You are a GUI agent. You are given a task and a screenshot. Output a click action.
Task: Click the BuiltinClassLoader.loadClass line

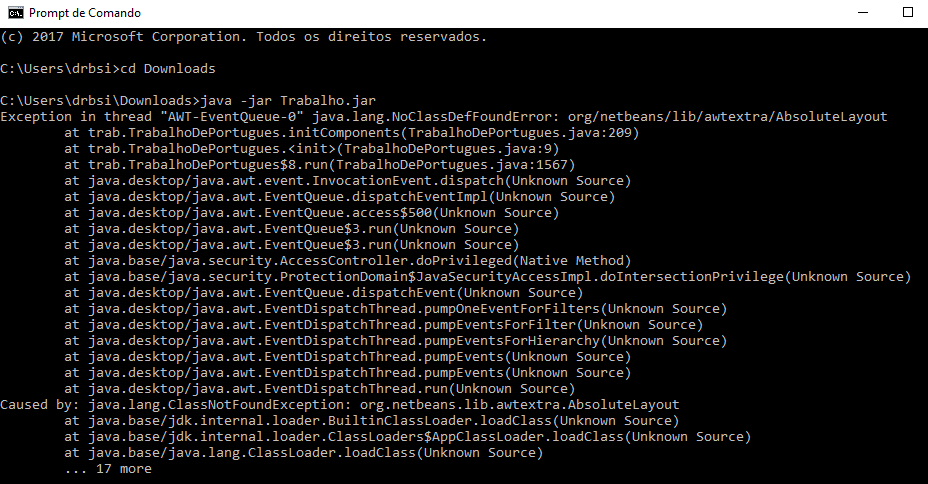(x=372, y=420)
